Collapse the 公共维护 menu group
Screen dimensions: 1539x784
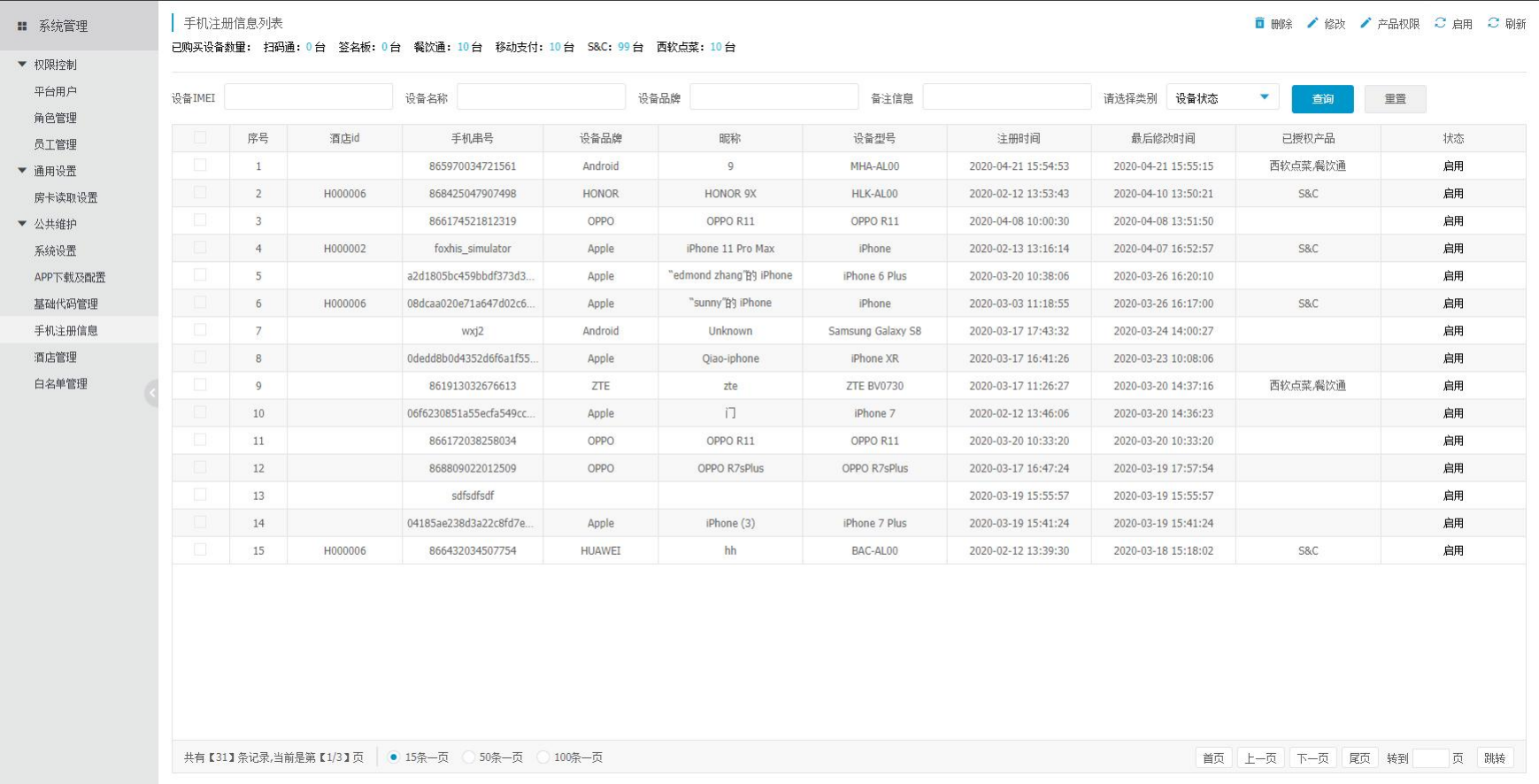22,224
